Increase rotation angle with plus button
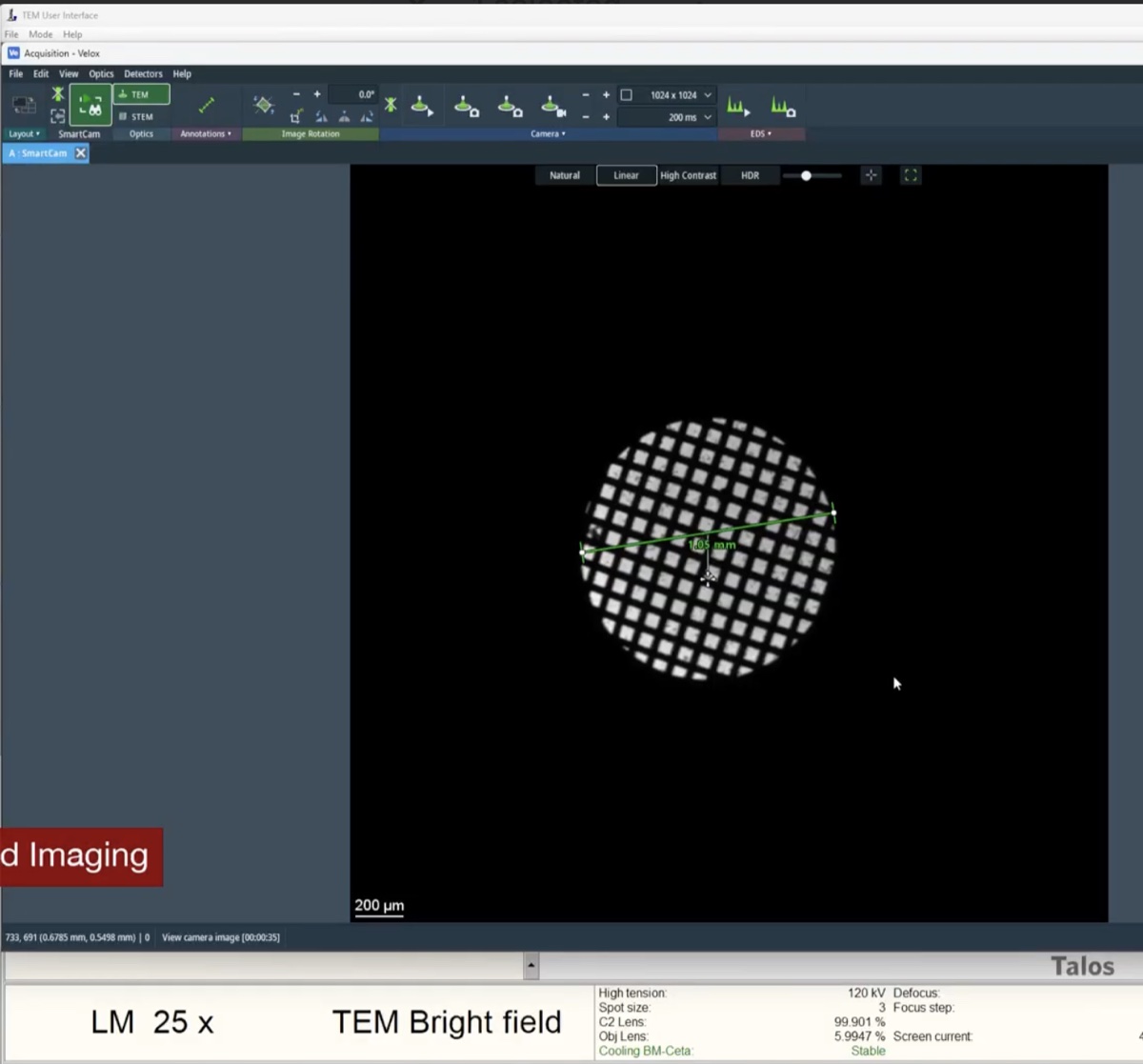 click(317, 94)
